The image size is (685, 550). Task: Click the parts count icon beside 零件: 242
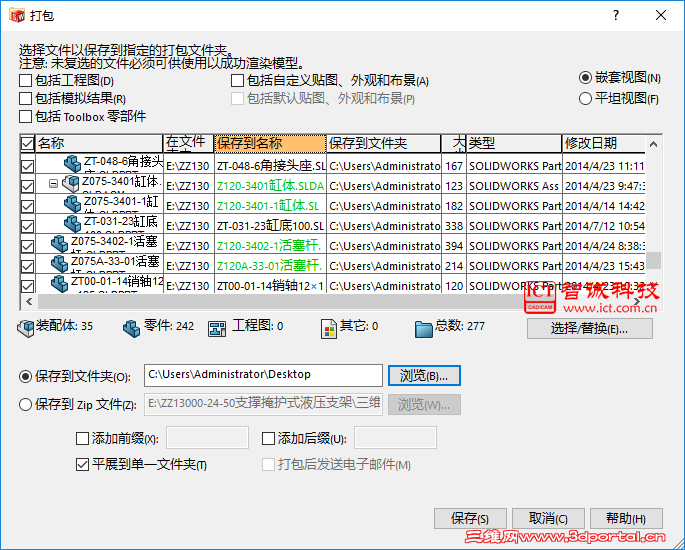[x=131, y=329]
